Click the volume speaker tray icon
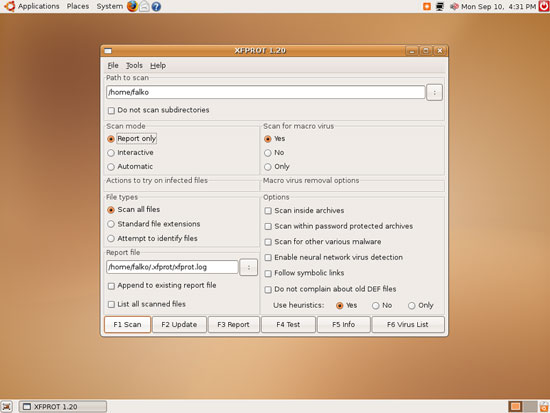 point(454,6)
